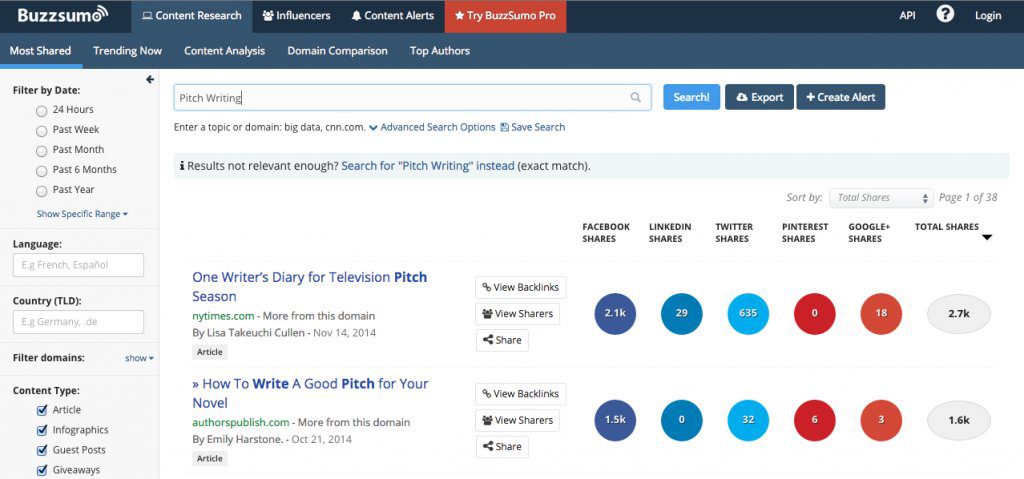Uncheck the Giveaways content type
The height and width of the screenshot is (479, 1024).
pos(42,471)
